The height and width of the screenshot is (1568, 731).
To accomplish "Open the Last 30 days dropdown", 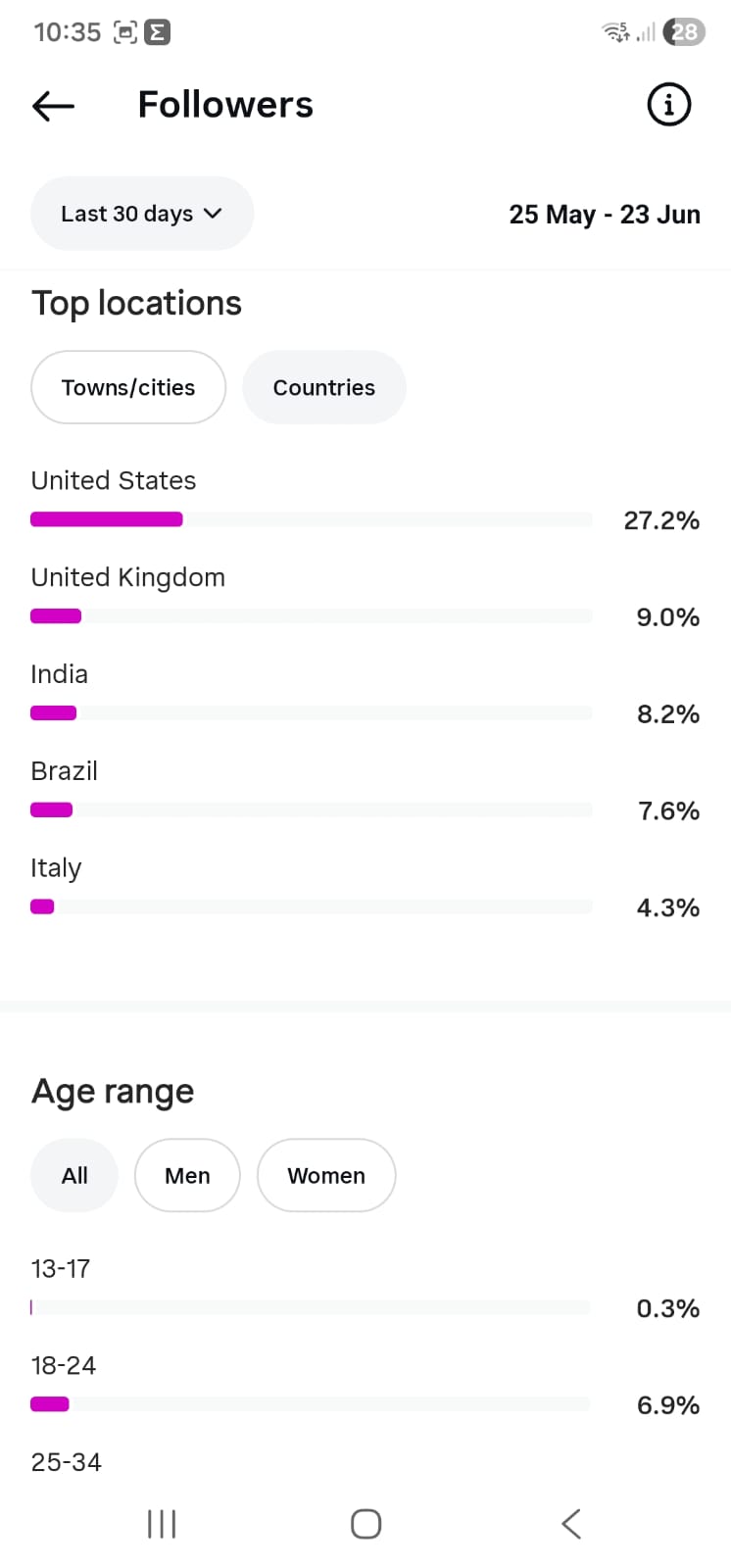I will click(142, 214).
